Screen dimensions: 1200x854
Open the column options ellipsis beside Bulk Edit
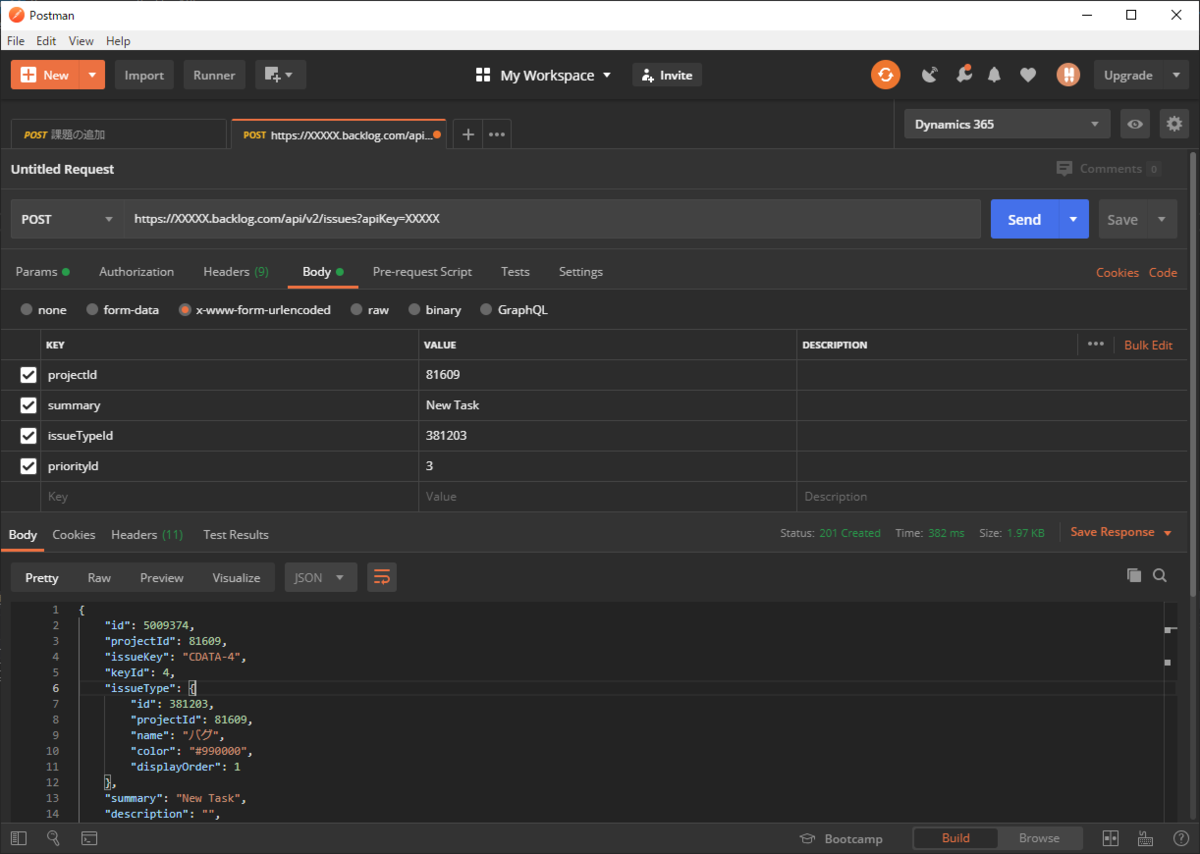tap(1096, 344)
